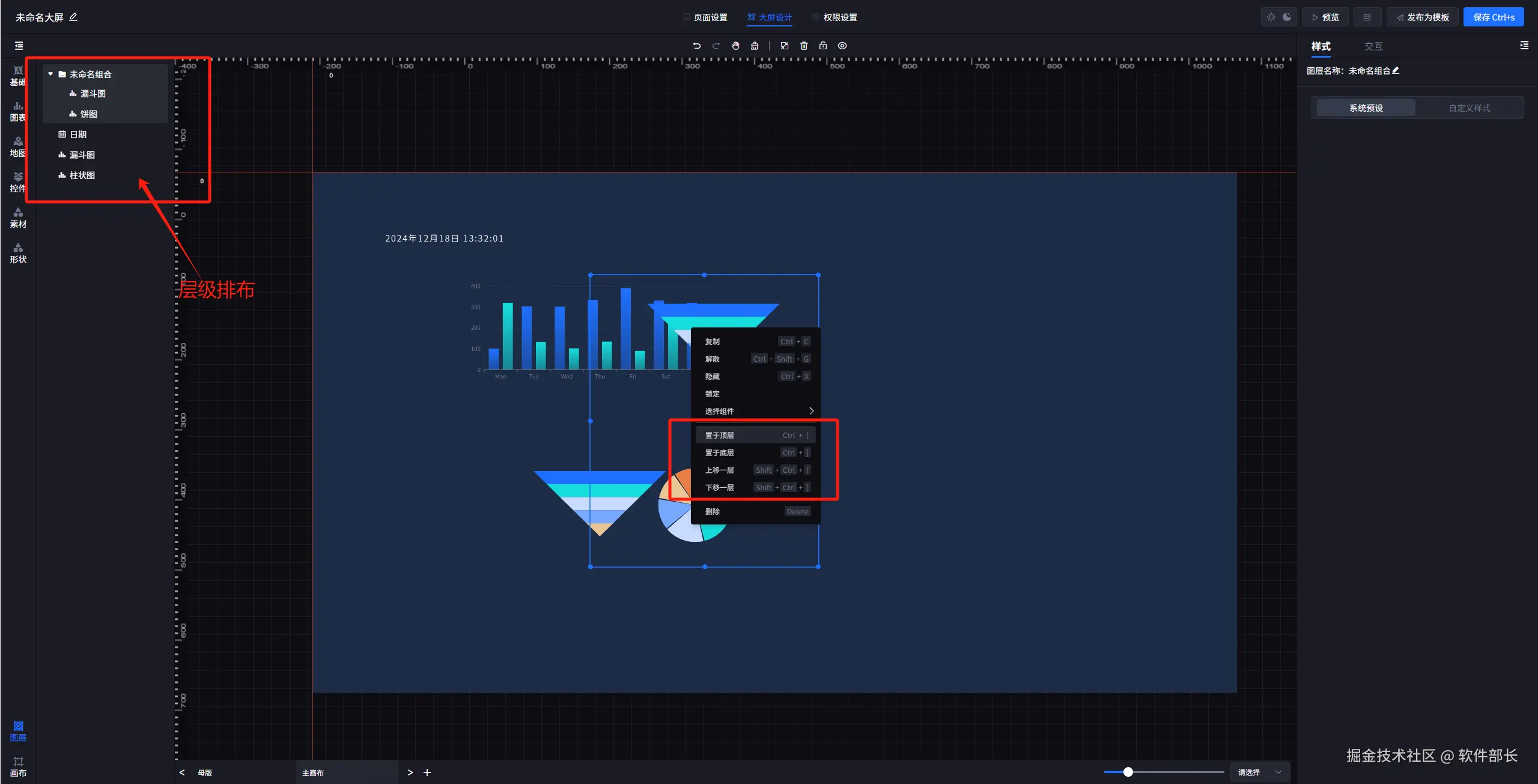
Task: Click the padlock lock icon in toolbar
Action: click(x=823, y=46)
